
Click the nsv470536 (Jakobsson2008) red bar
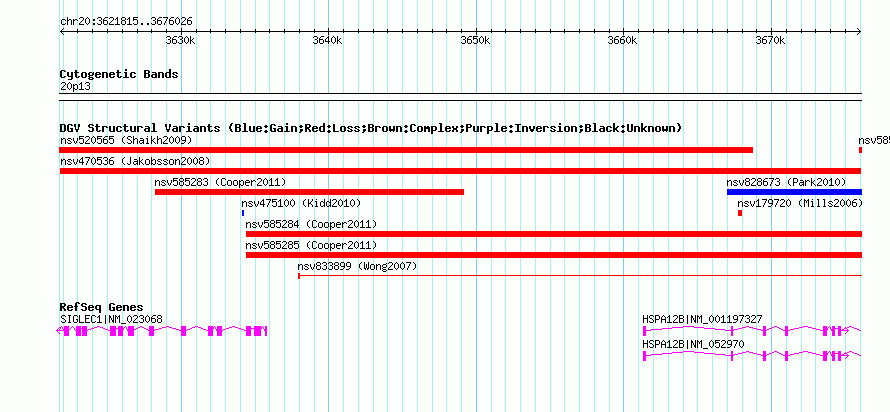[x=460, y=171]
